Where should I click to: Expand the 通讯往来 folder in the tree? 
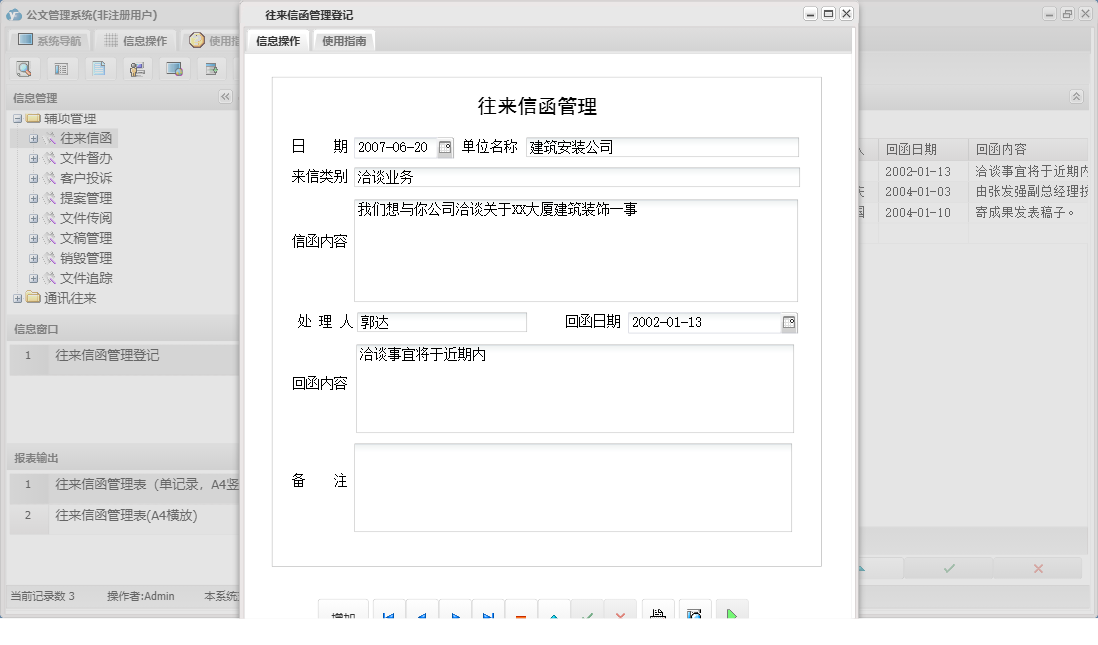coord(18,297)
